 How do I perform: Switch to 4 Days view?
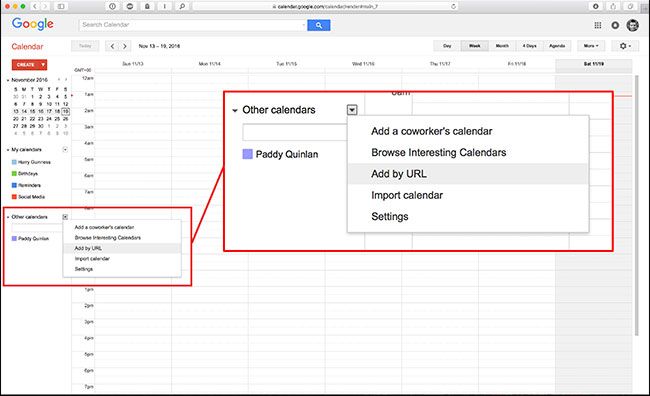coord(529,46)
